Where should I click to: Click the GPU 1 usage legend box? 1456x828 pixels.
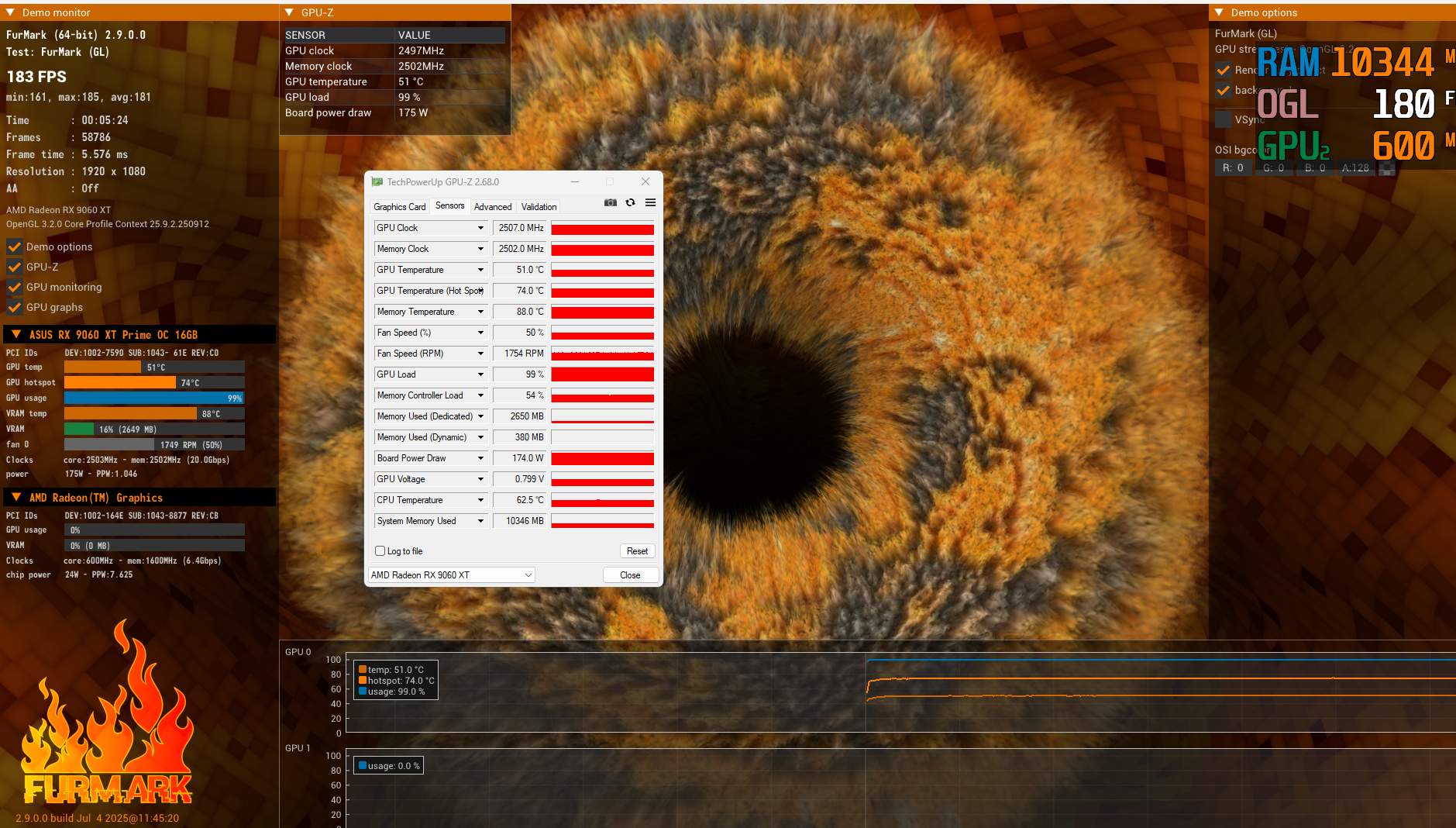click(389, 766)
